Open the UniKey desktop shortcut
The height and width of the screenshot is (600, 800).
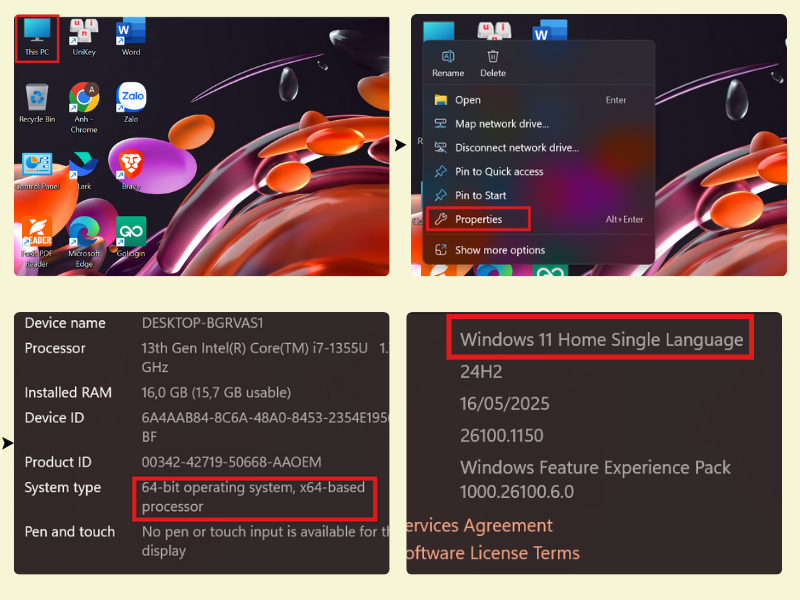click(84, 38)
